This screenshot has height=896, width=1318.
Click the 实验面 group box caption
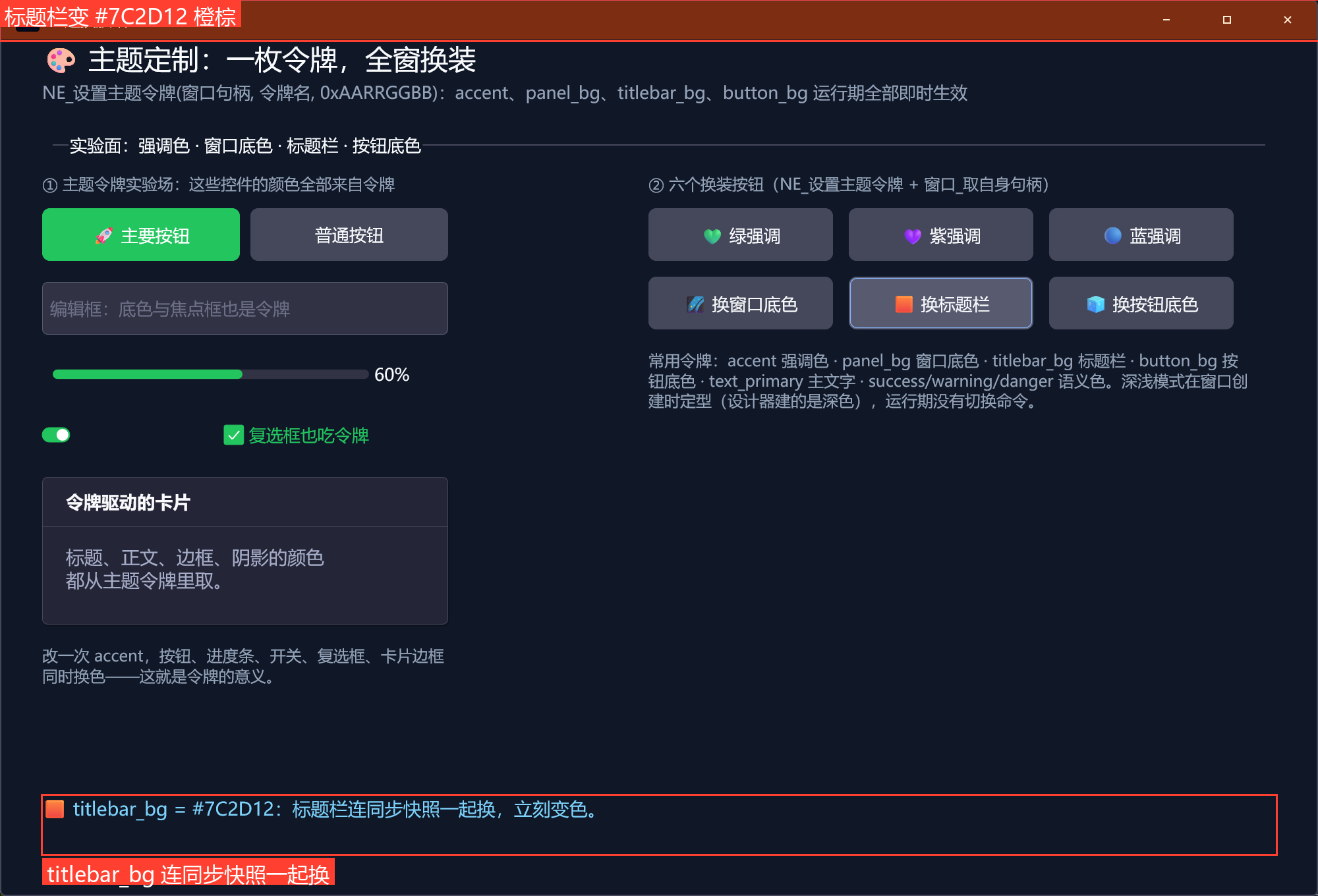pos(245,146)
